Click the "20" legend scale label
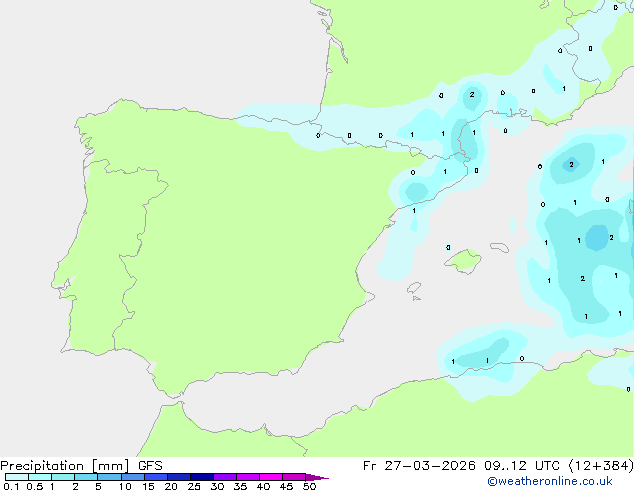 tap(171, 486)
